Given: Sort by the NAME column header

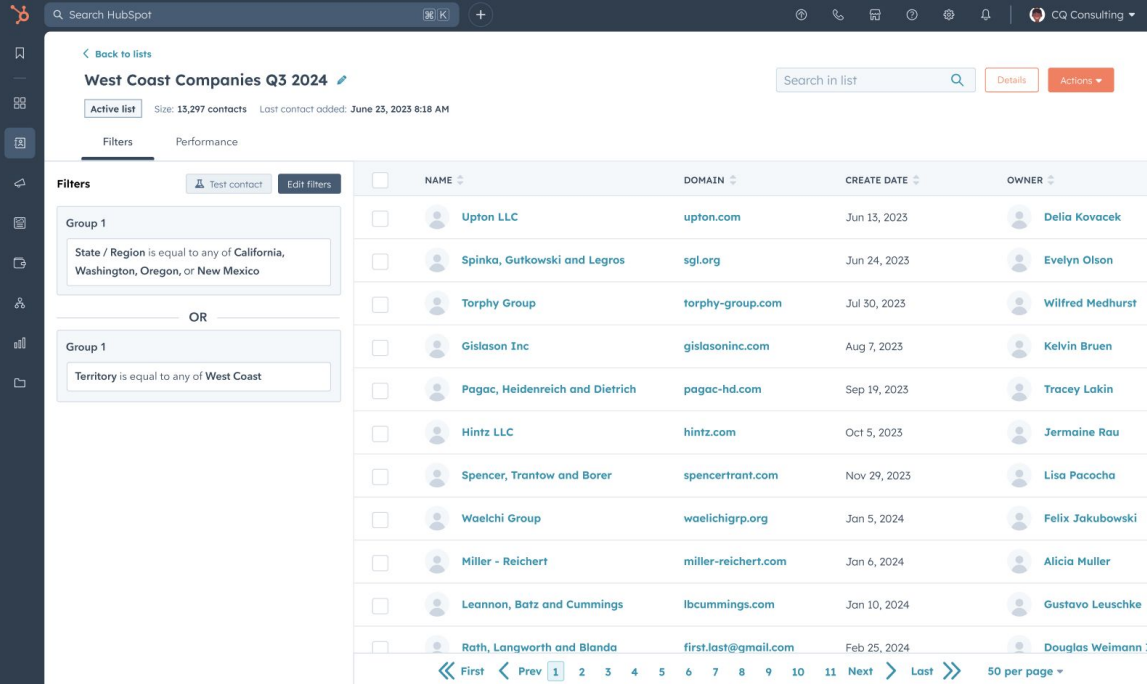Looking at the screenshot, I should (444, 180).
